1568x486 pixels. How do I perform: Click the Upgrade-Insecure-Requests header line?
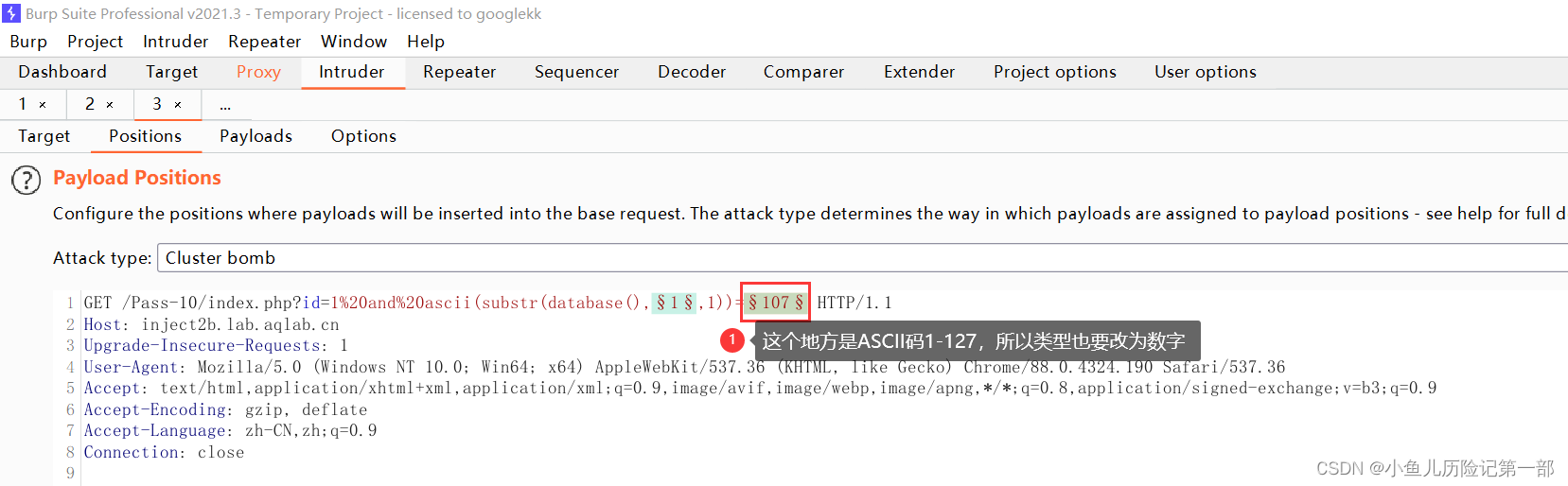point(216,345)
